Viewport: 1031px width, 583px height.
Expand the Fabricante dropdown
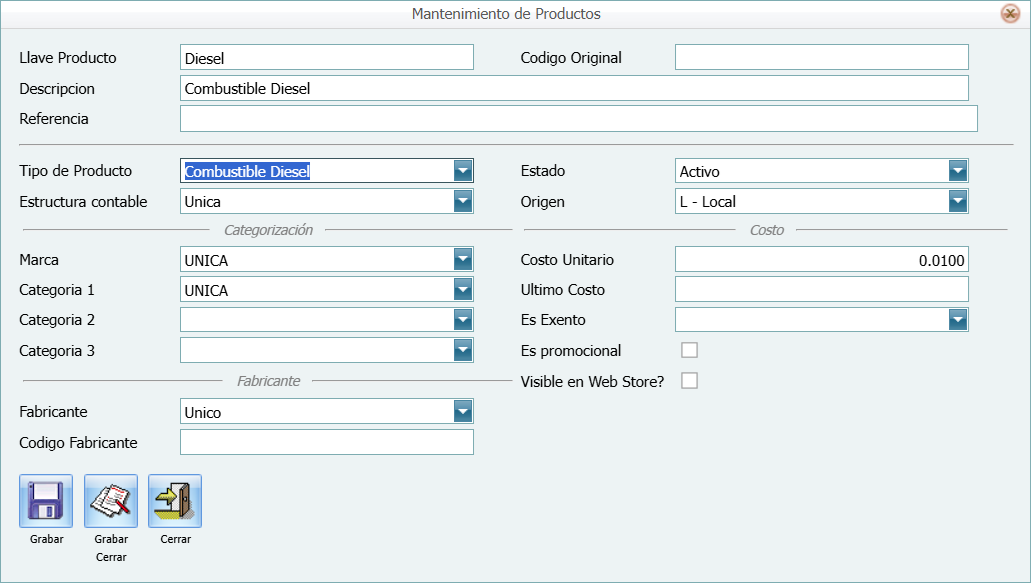click(462, 412)
